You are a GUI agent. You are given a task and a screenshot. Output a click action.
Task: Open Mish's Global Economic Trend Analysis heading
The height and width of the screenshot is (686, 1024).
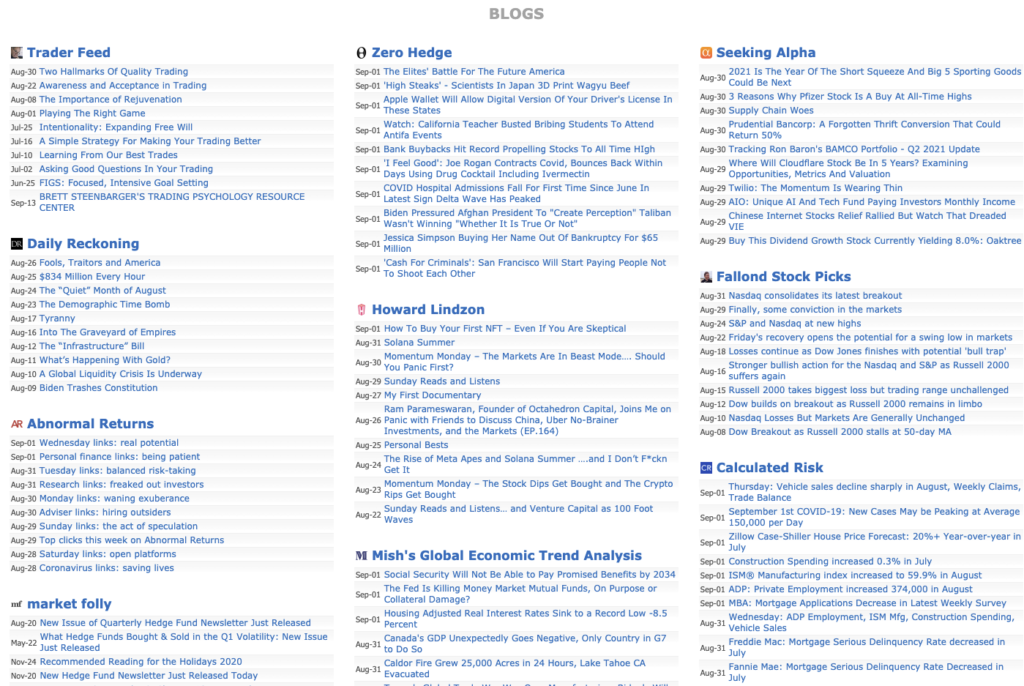point(507,555)
